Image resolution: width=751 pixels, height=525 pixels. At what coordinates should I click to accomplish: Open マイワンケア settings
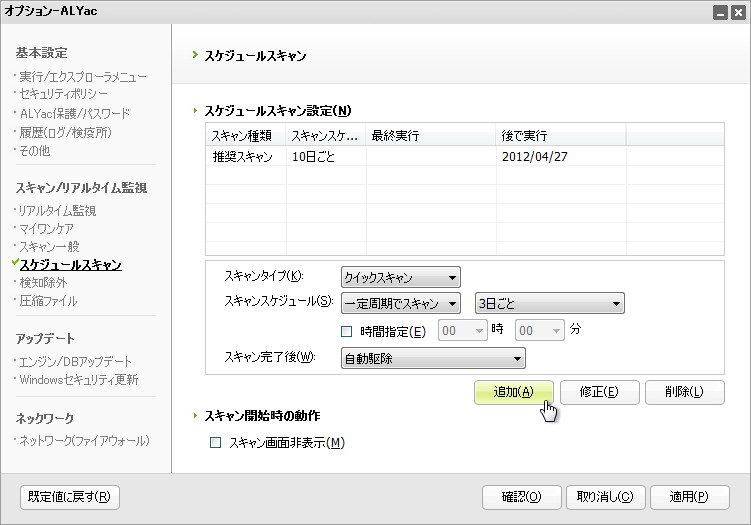[x=46, y=228]
